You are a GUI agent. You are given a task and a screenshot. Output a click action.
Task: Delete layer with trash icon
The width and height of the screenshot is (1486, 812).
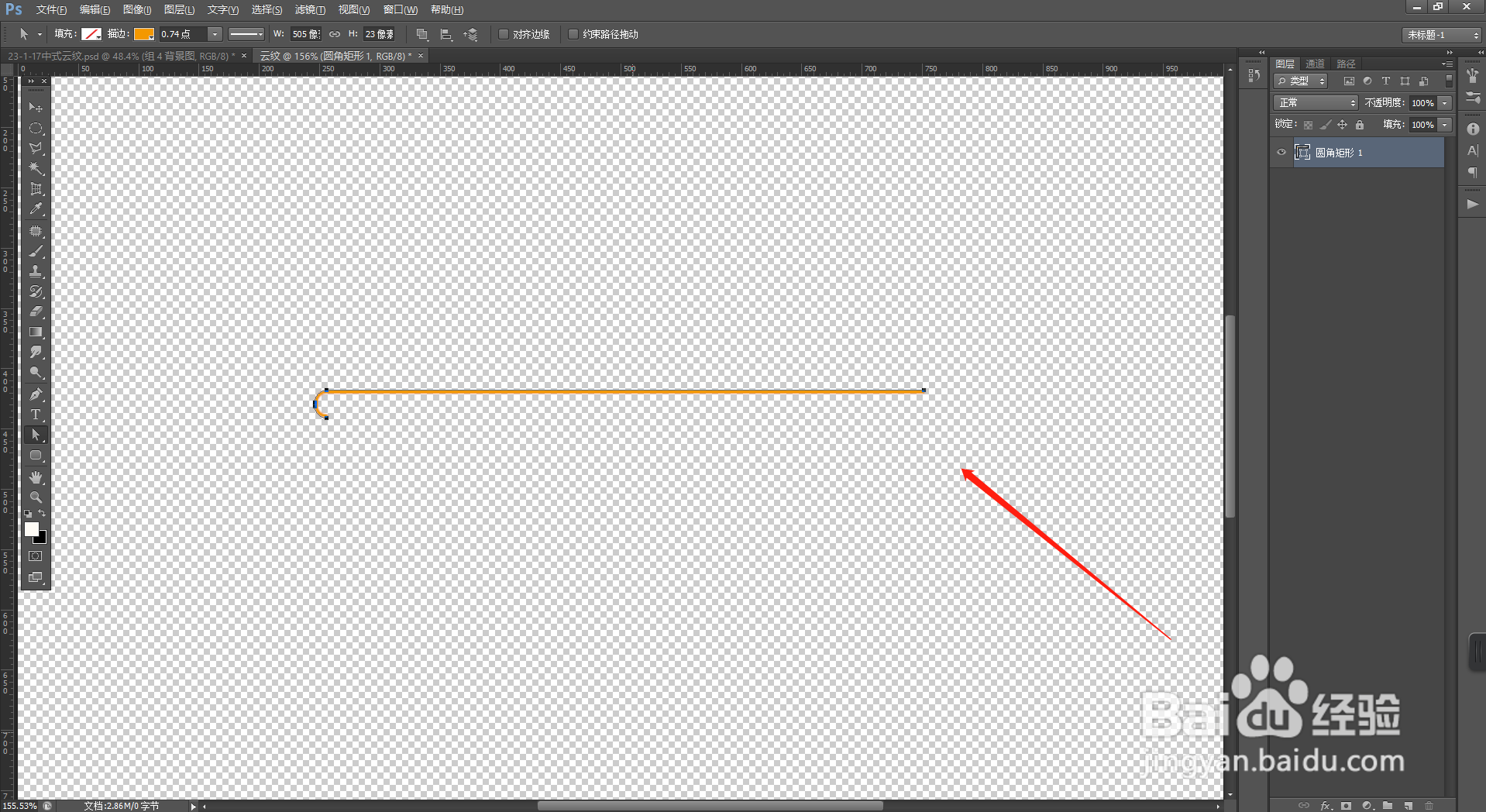coord(1429,806)
